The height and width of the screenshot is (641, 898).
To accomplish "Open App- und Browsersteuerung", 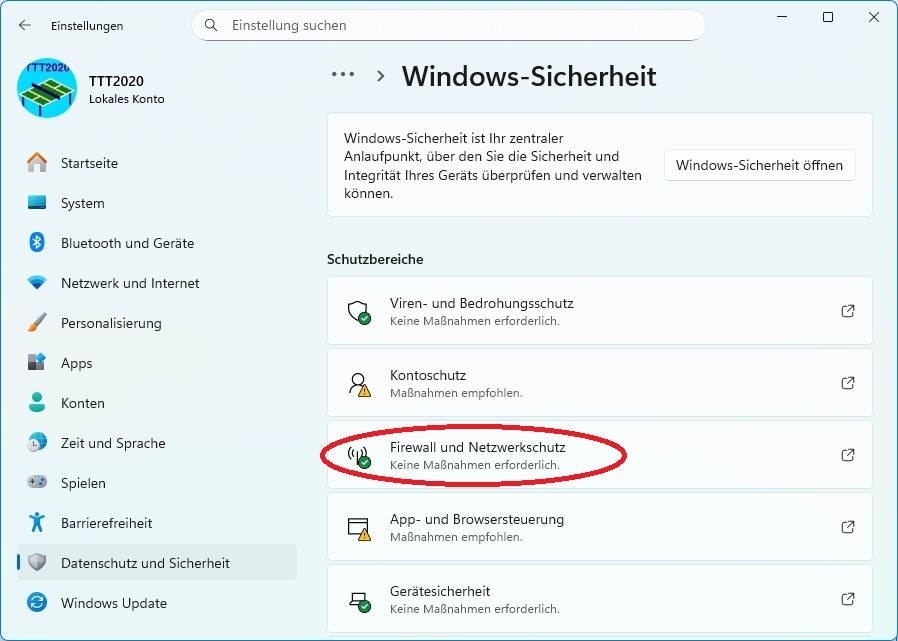I will click(600, 526).
